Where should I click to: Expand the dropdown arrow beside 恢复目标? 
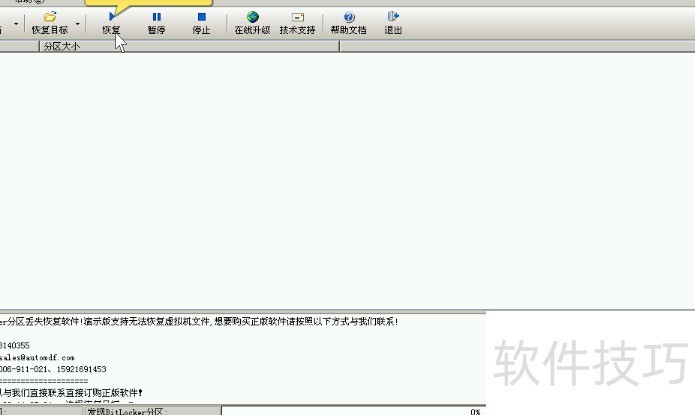pos(76,22)
